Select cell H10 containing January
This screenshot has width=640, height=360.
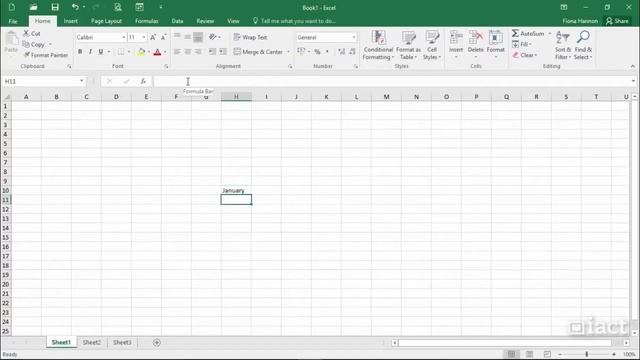tap(236, 191)
